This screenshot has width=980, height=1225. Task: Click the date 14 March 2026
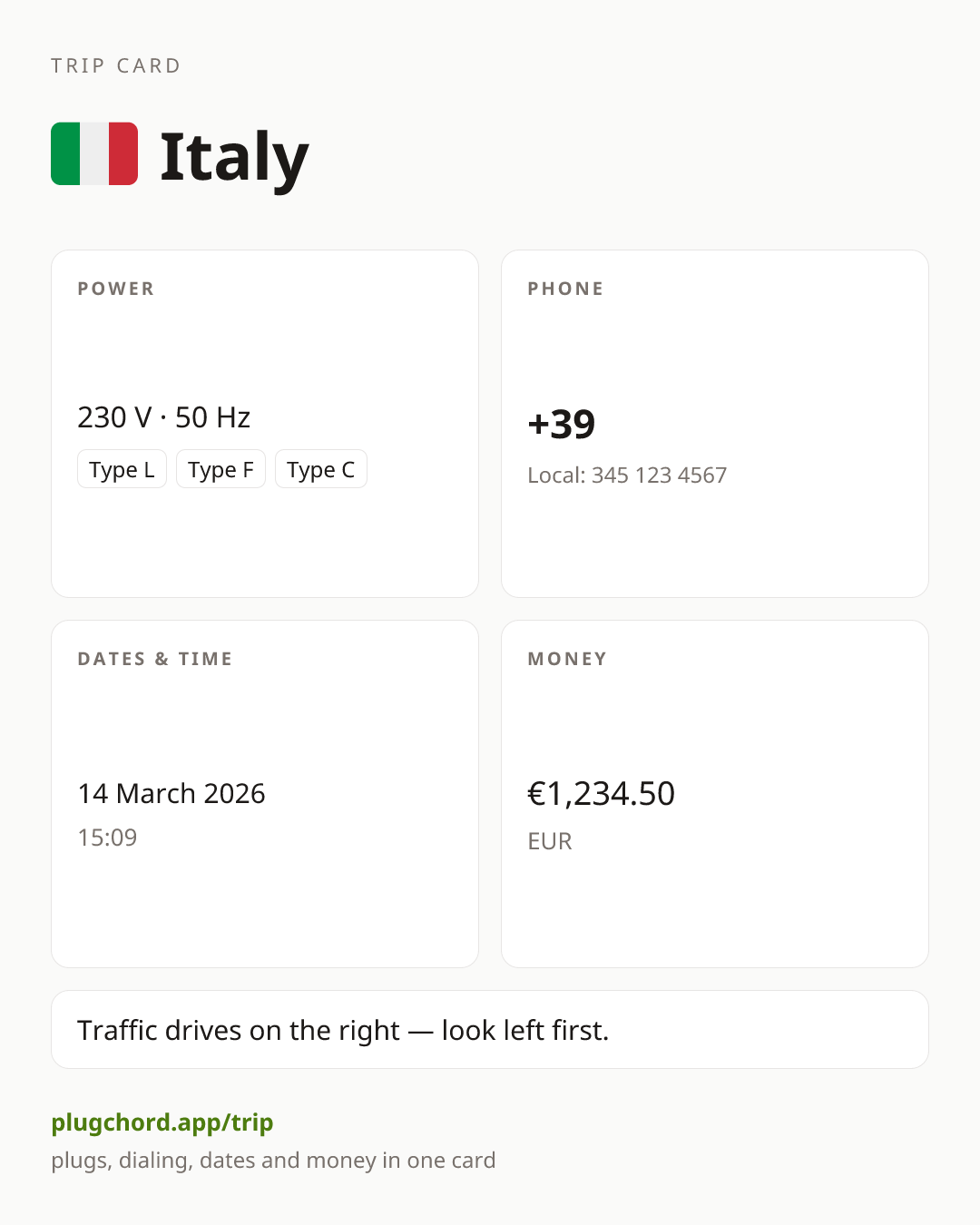[x=171, y=793]
